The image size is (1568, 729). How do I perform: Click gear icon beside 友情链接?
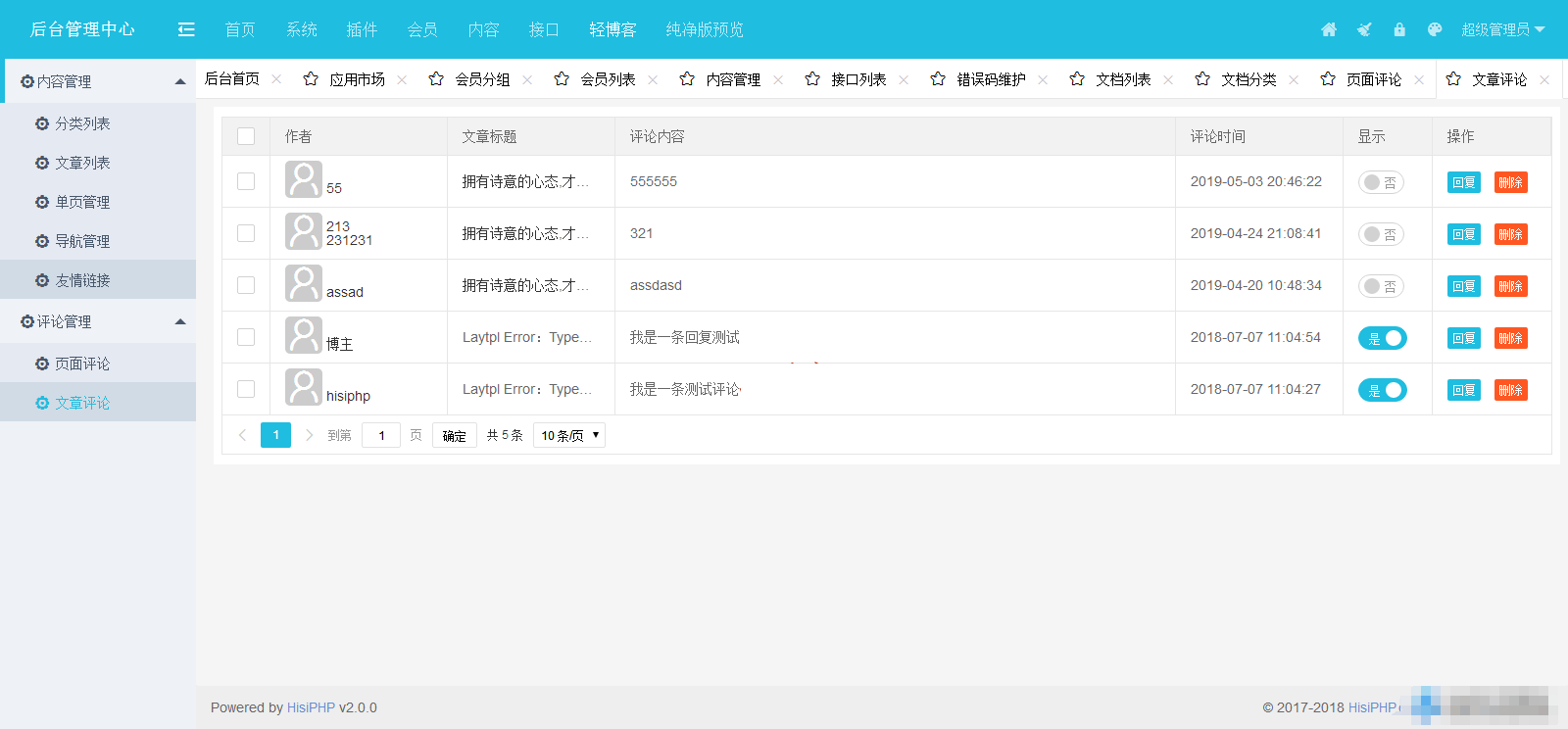[x=42, y=280]
